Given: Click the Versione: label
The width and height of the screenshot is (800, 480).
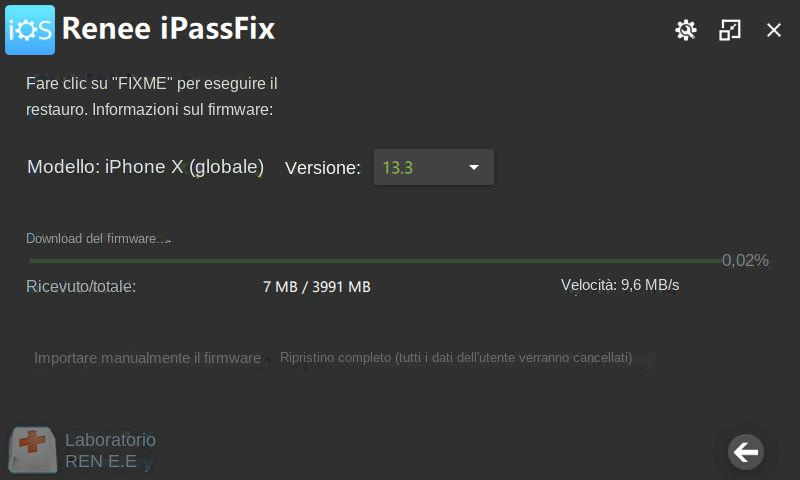Looking at the screenshot, I should [x=322, y=168].
